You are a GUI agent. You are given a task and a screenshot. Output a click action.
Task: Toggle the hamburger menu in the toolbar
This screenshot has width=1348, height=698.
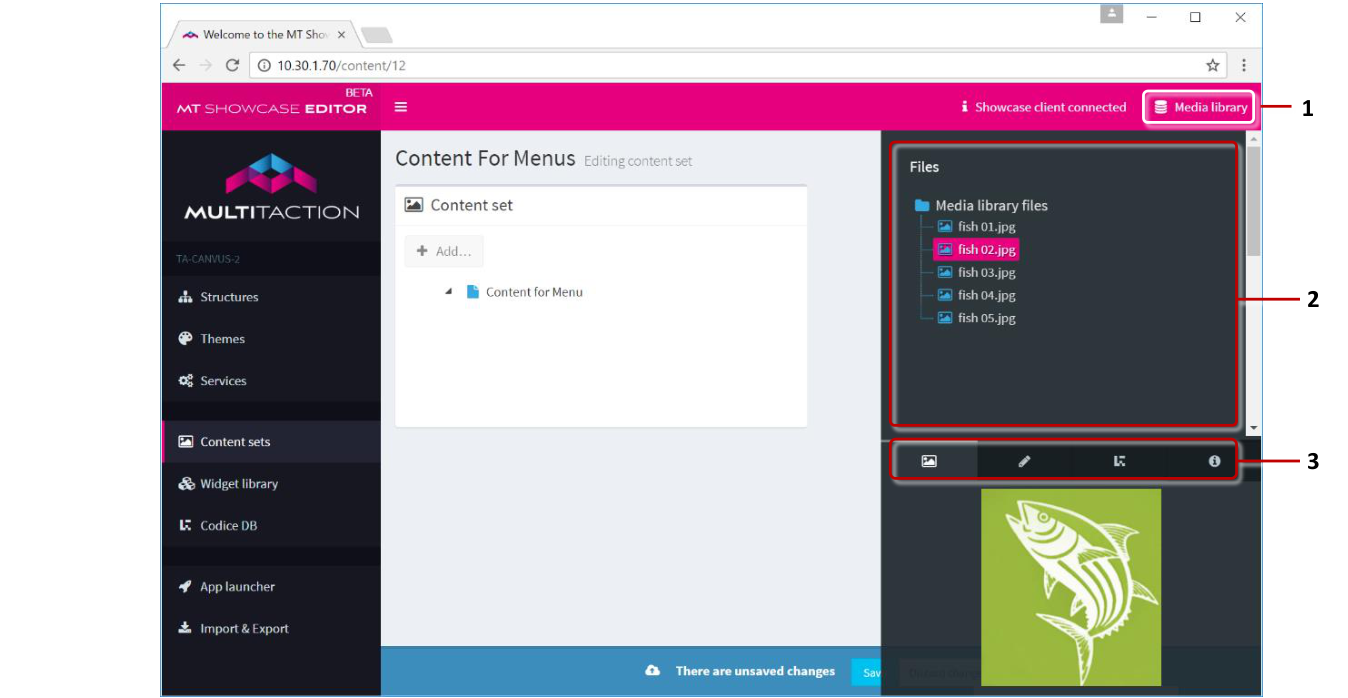pos(400,107)
